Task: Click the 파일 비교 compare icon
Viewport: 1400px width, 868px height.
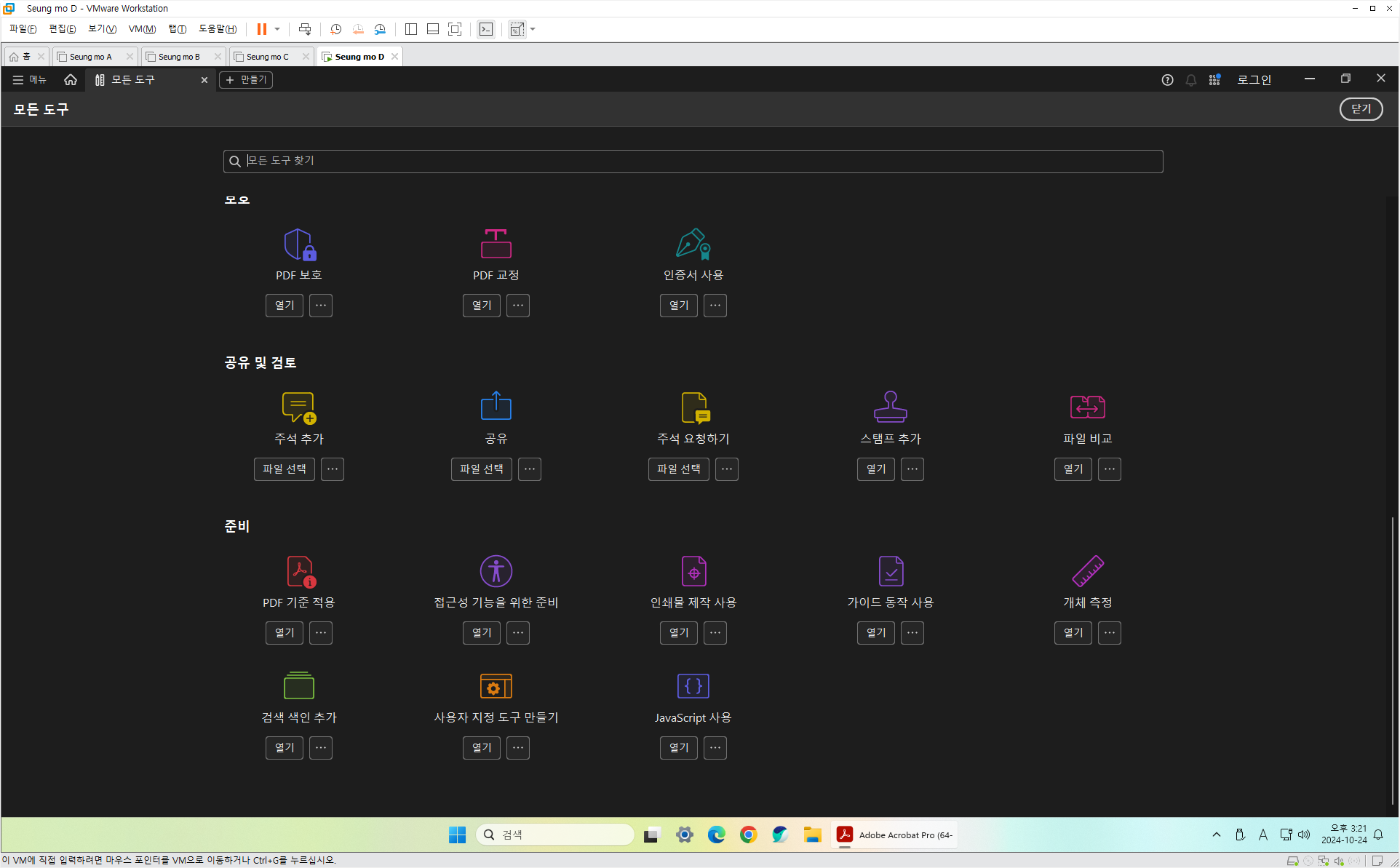Action: [1087, 407]
